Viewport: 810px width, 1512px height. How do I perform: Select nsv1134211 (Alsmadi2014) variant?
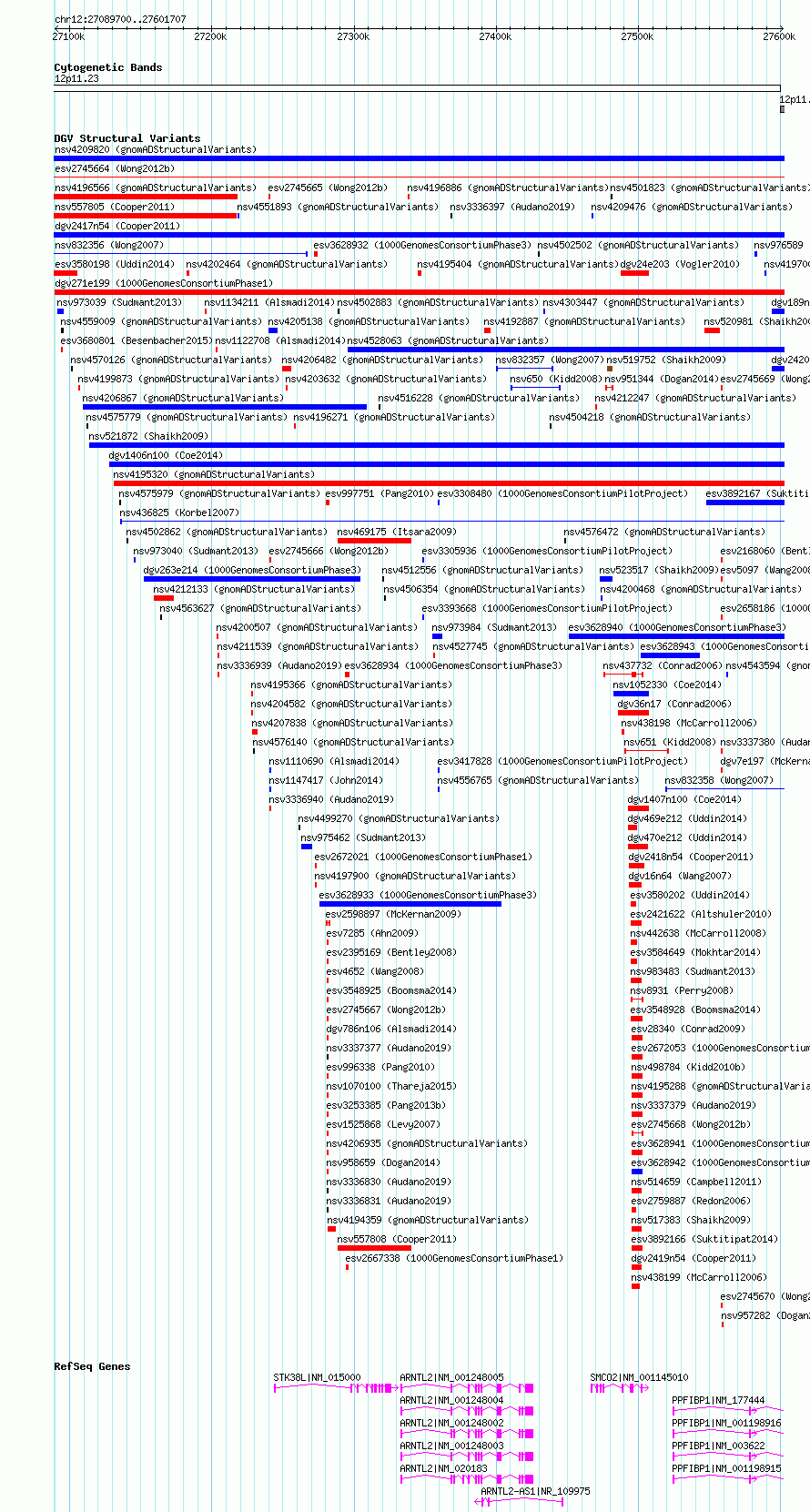point(268,302)
